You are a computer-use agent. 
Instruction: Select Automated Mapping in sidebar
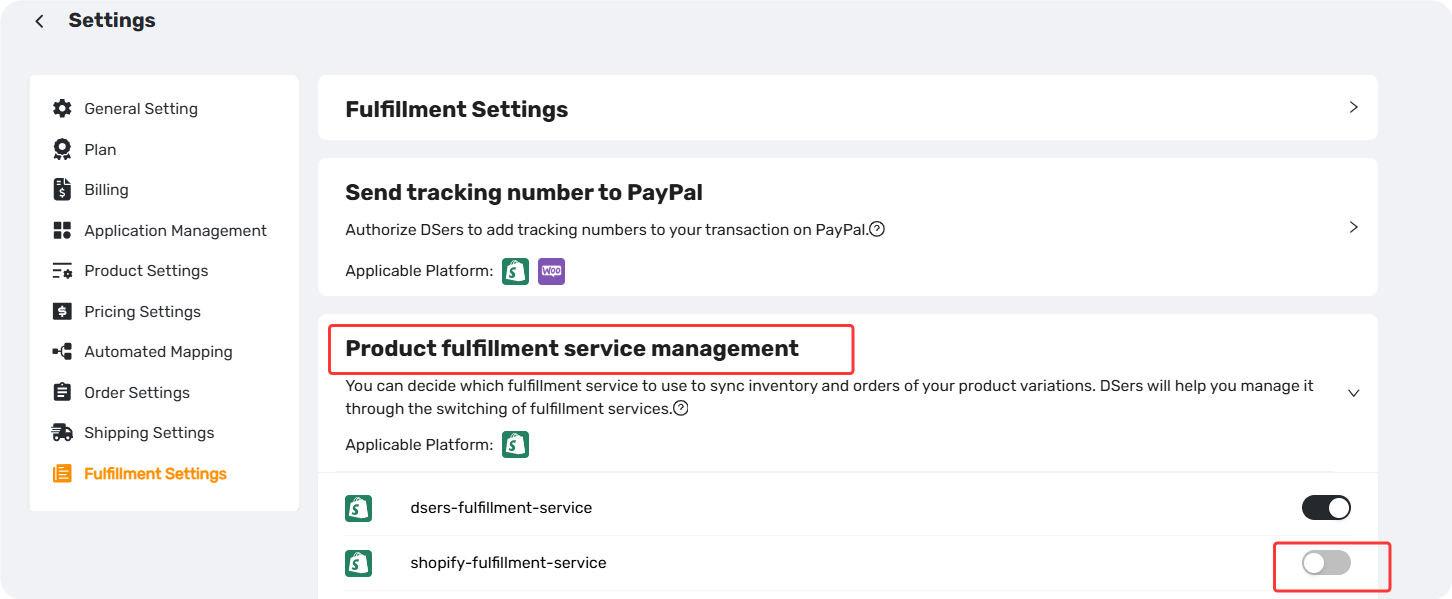pos(158,351)
